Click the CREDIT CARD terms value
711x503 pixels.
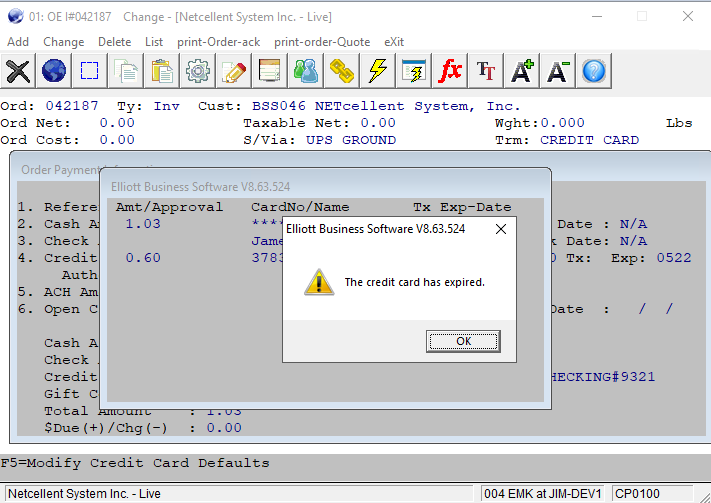click(589, 140)
